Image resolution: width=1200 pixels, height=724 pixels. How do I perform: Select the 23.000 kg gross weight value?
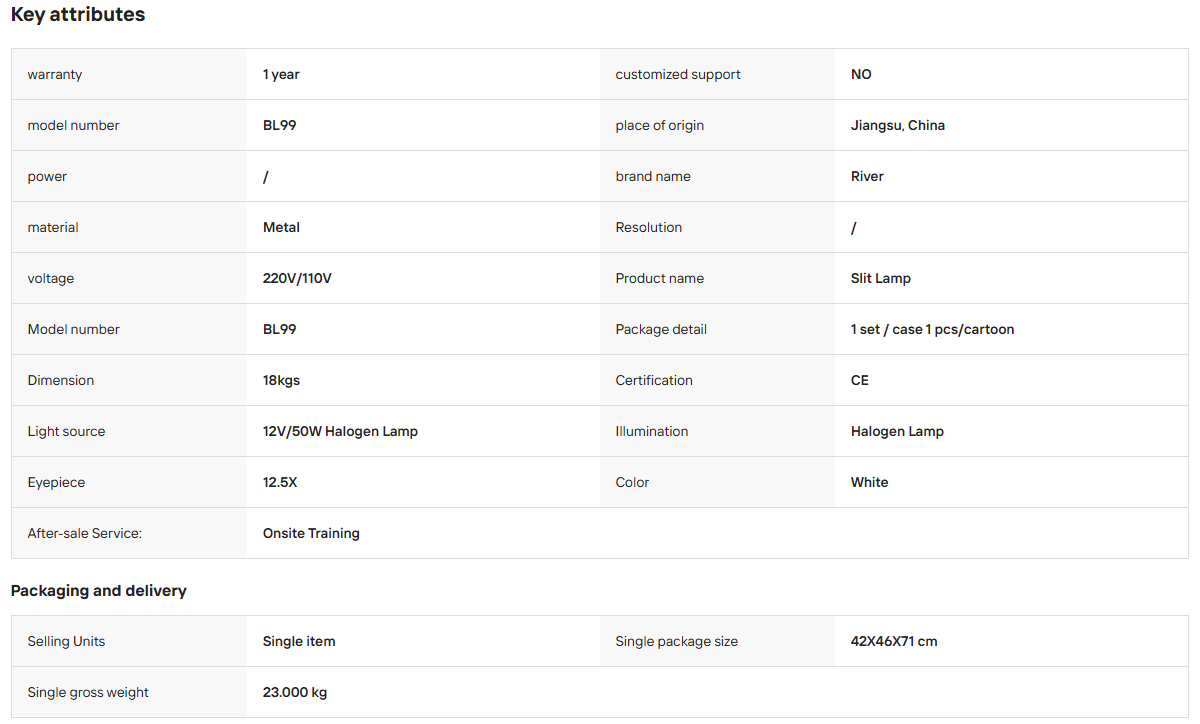[295, 693]
